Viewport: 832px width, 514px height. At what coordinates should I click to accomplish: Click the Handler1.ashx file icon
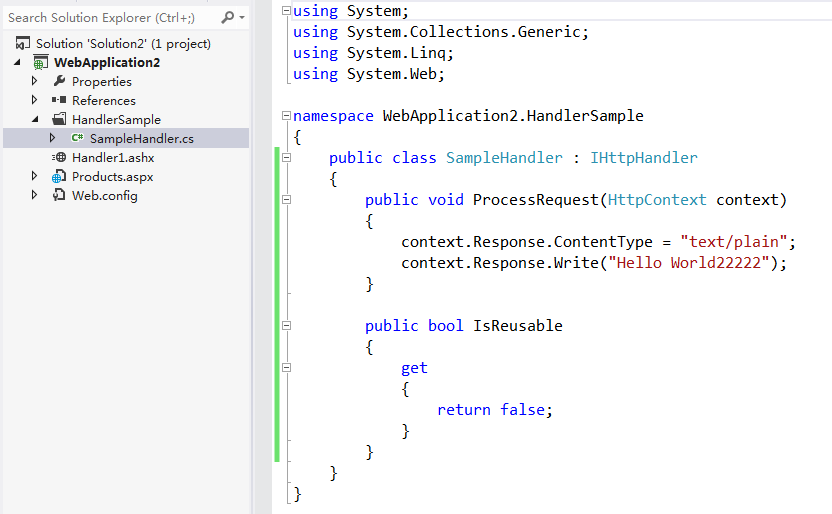pos(59,157)
